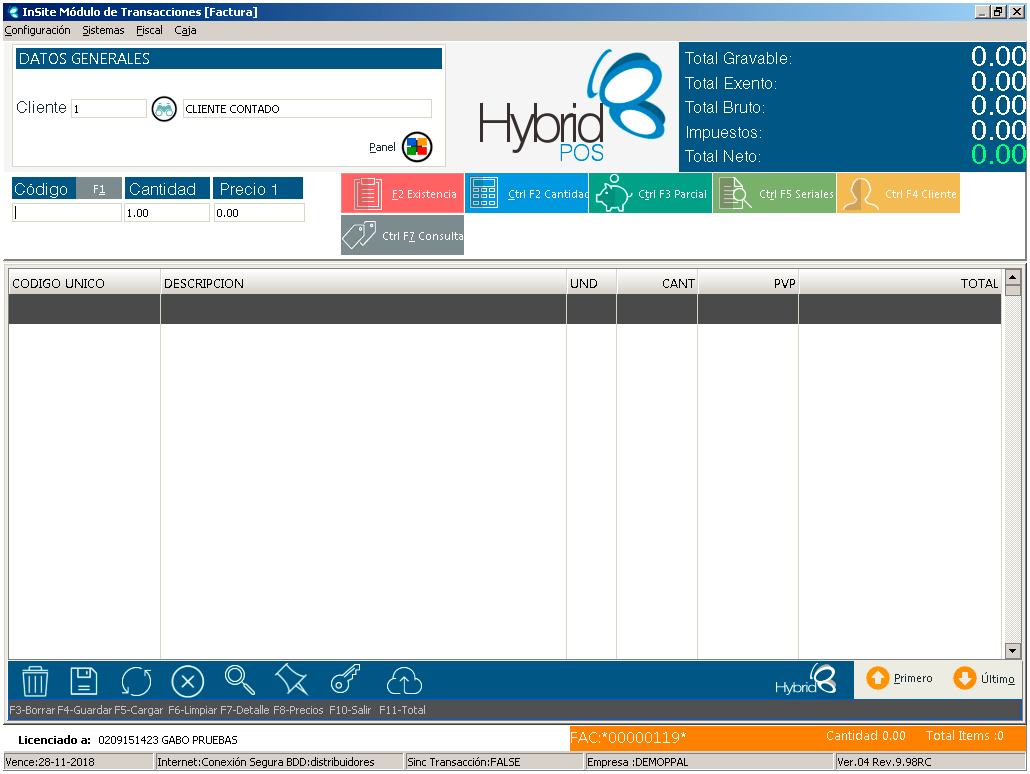The height and width of the screenshot is (774, 1030).
Task: Click the Internet:Conexión Segura status entry
Action: 279,762
